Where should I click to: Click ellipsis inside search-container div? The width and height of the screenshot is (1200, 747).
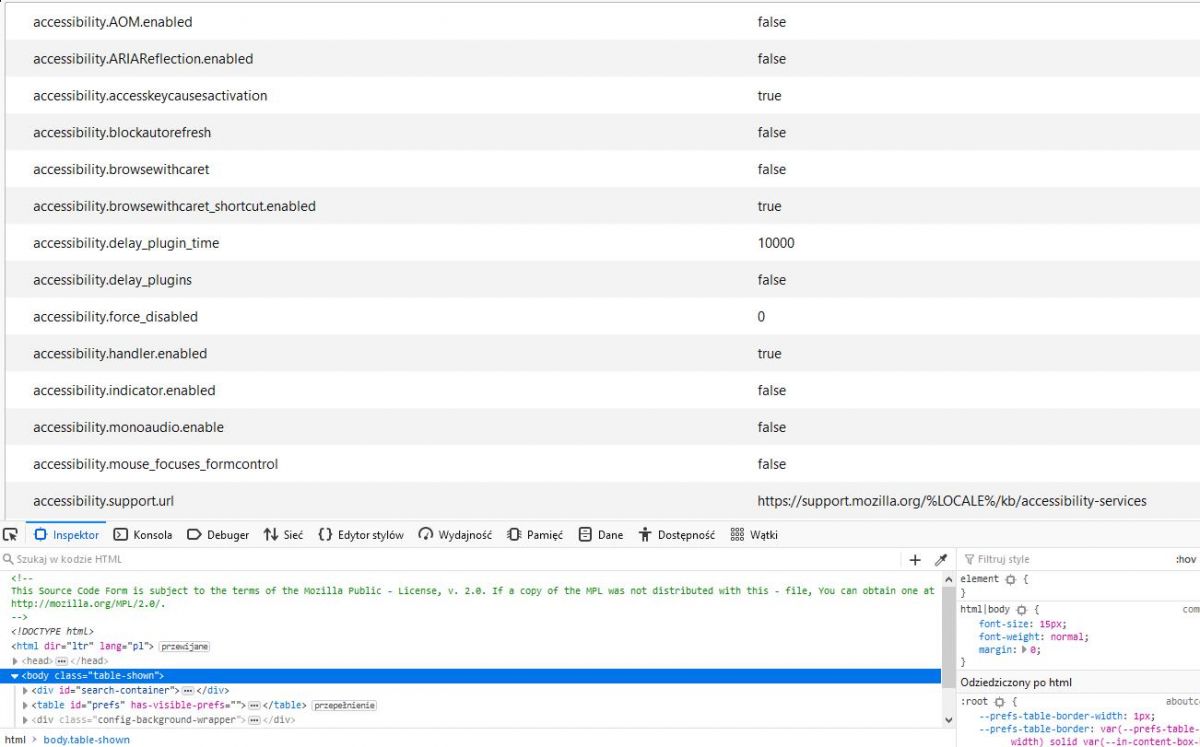point(188,690)
